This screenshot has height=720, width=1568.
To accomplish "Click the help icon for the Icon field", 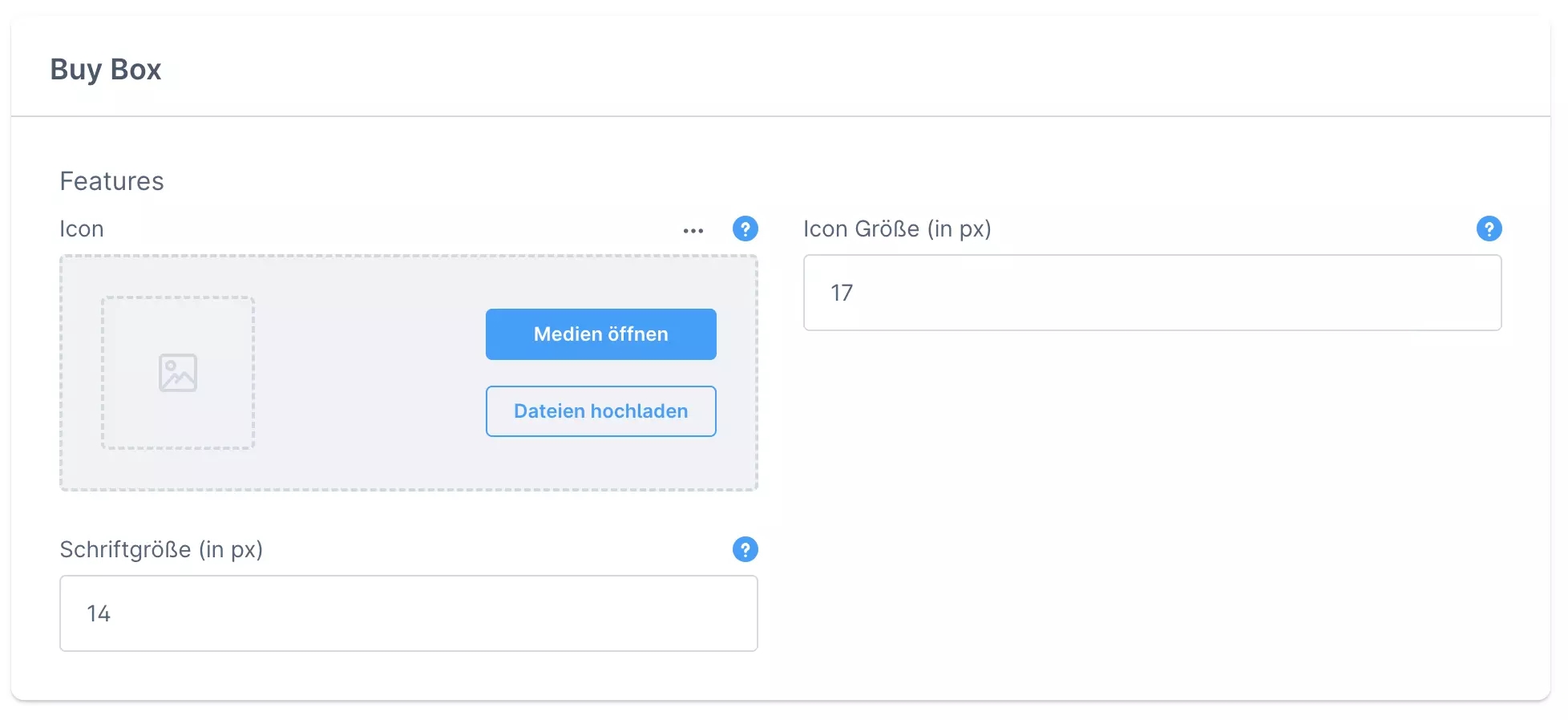I will click(746, 229).
